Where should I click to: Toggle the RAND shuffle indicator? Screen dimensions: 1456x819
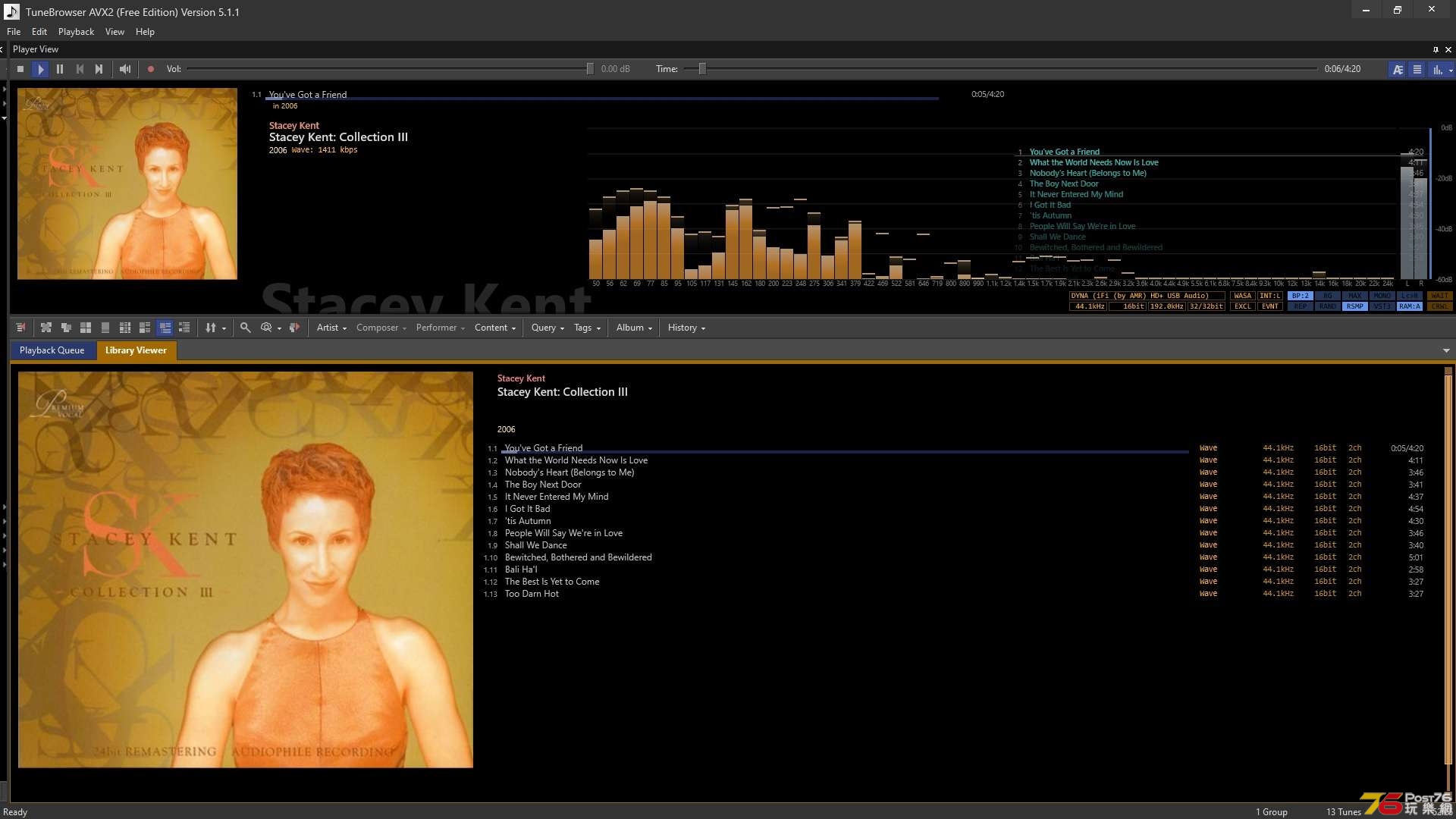tap(1327, 306)
